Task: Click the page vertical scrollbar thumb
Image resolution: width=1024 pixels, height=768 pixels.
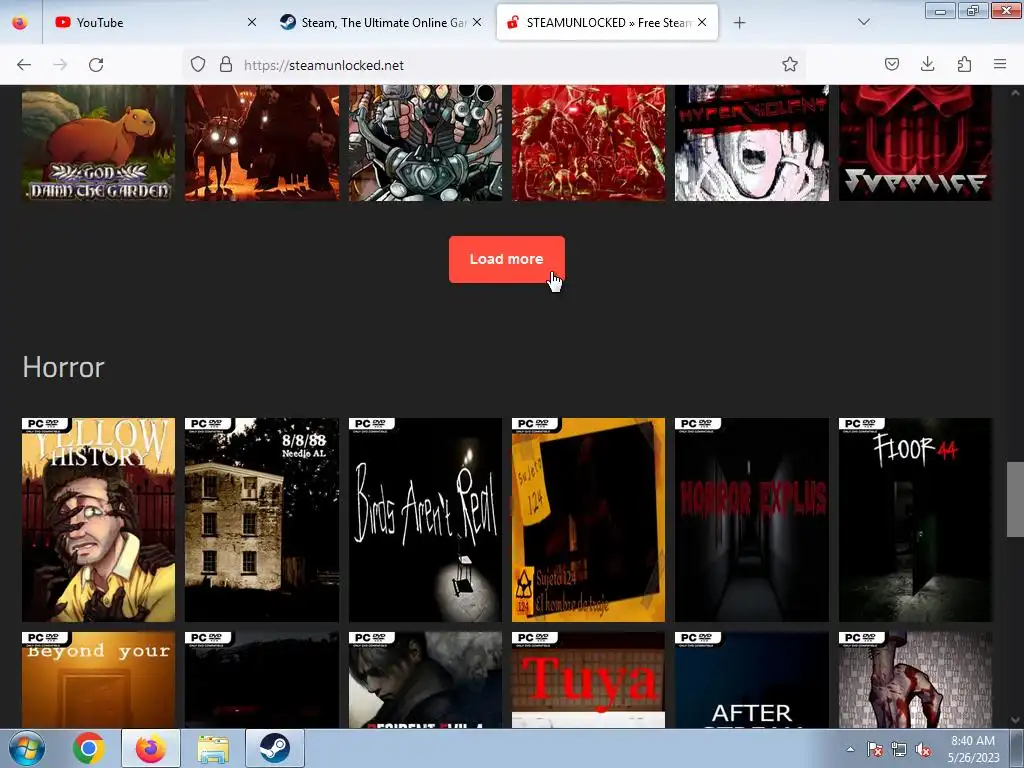Action: (1015, 499)
